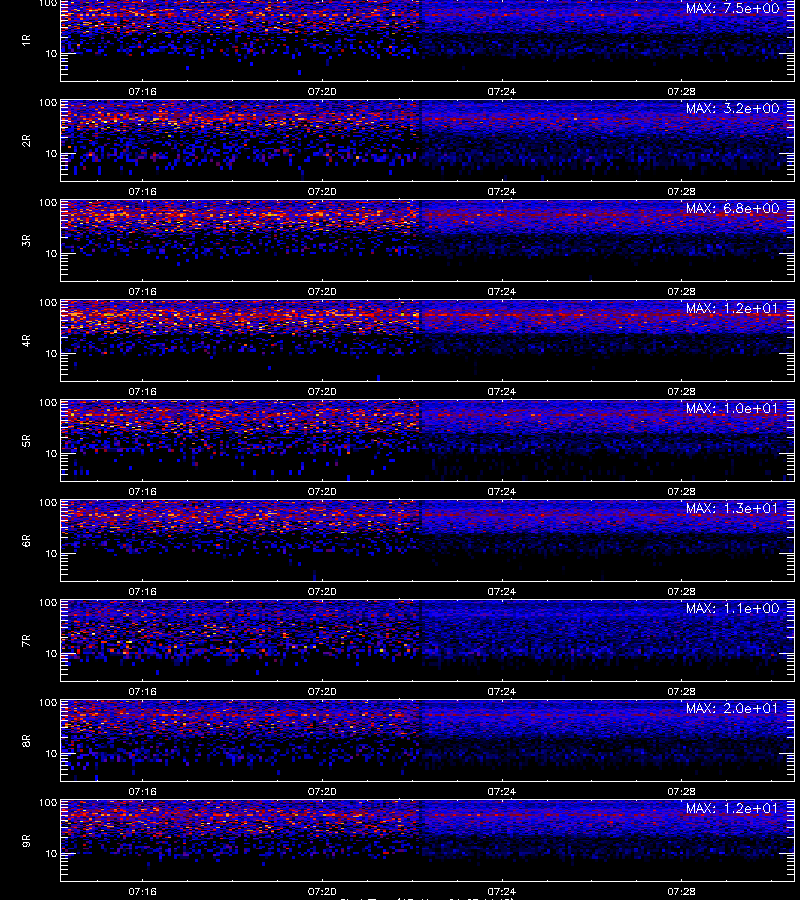Click the "100" y-axis value of panel 7R

pyautogui.click(x=48, y=603)
